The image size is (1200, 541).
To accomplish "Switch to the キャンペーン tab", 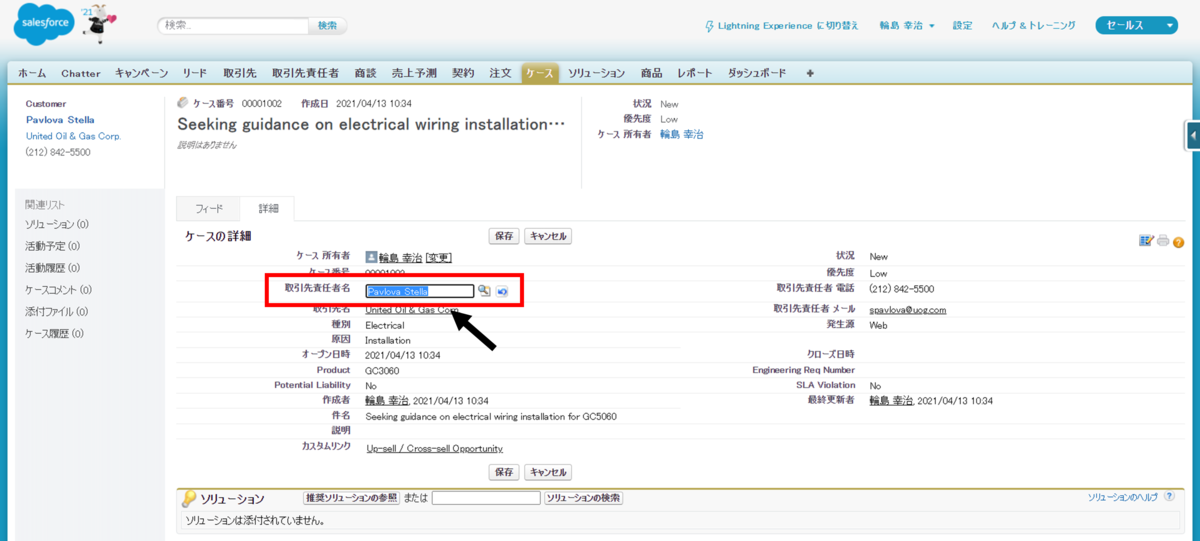I will coord(142,73).
